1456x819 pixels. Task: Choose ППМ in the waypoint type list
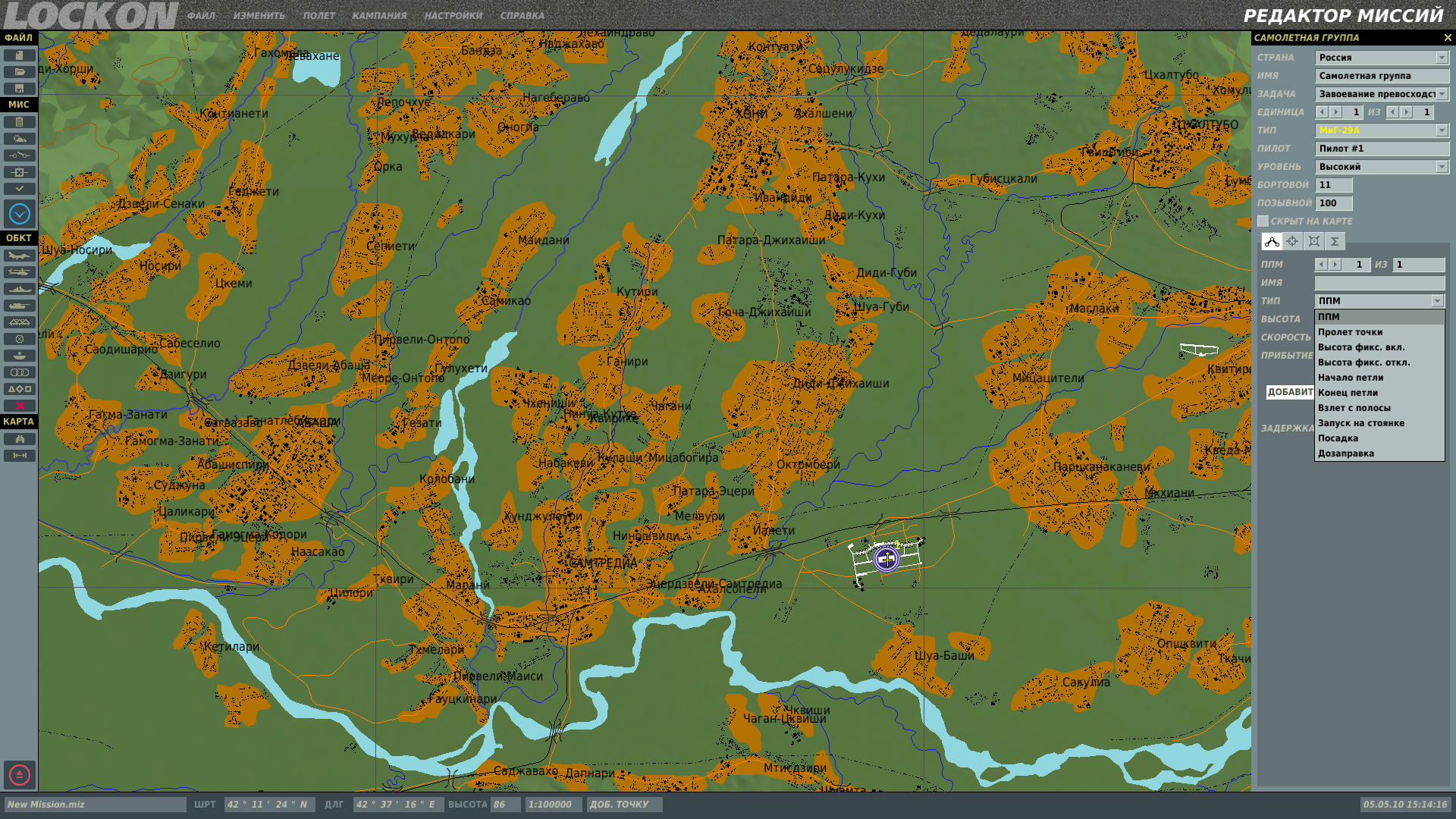point(1379,317)
